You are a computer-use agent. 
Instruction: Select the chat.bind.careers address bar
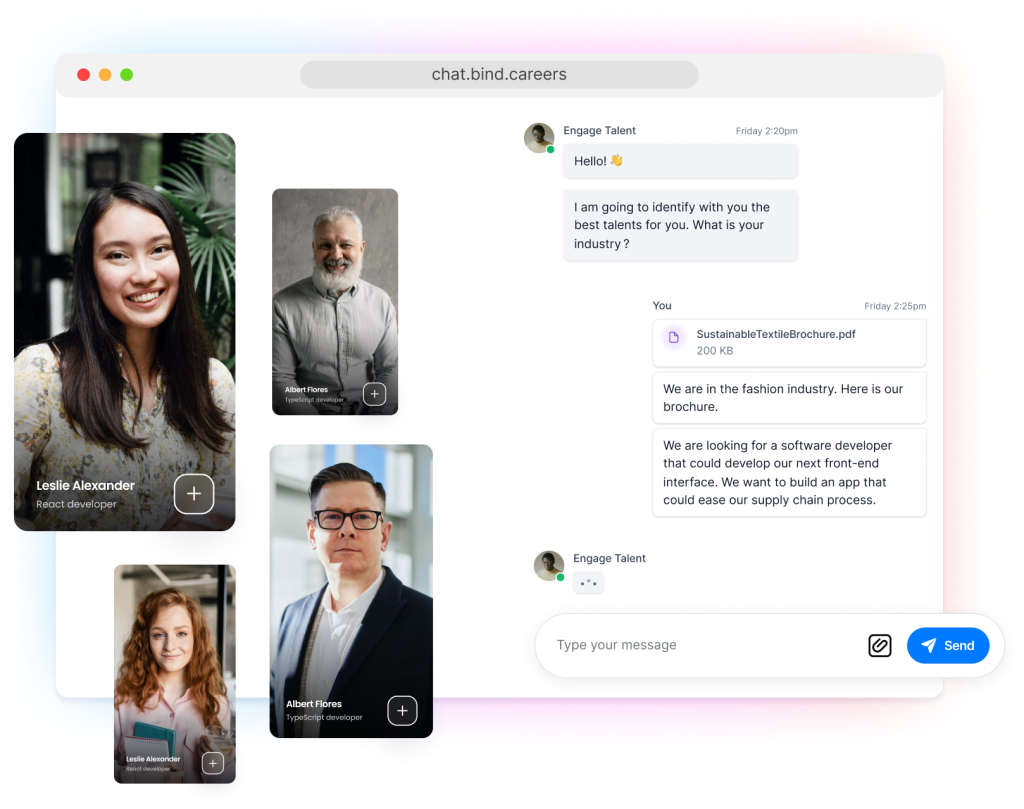498,74
